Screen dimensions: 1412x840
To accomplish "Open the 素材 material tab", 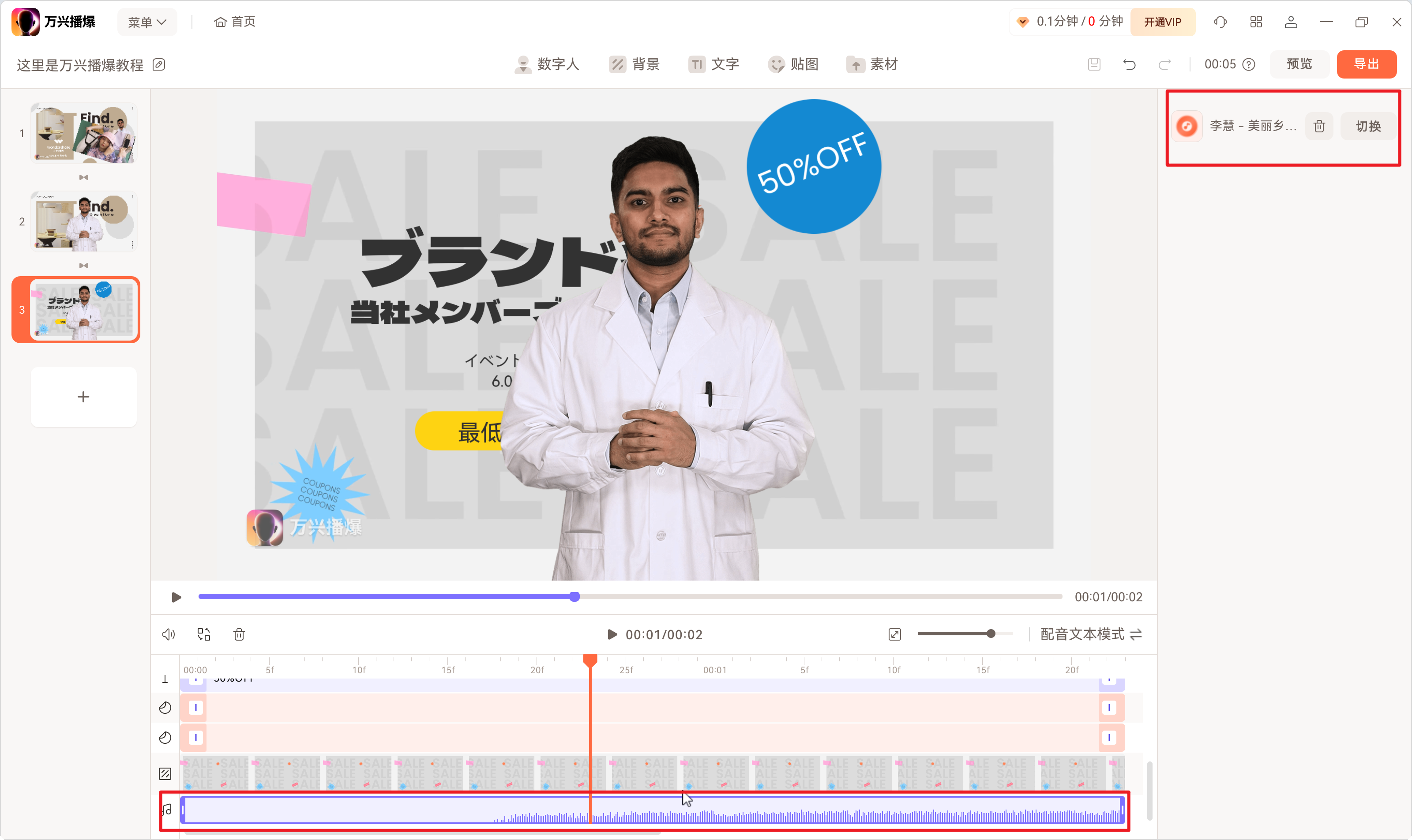I will click(872, 64).
